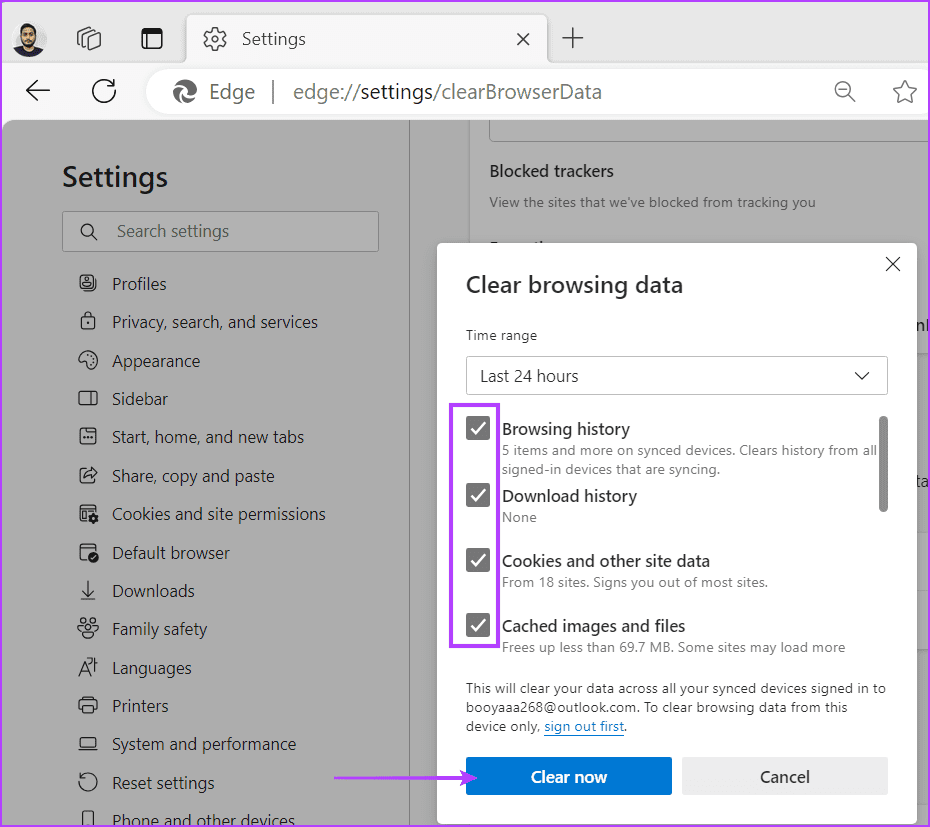Image resolution: width=930 pixels, height=827 pixels.
Task: Open the Reset settings section
Action: (x=163, y=783)
